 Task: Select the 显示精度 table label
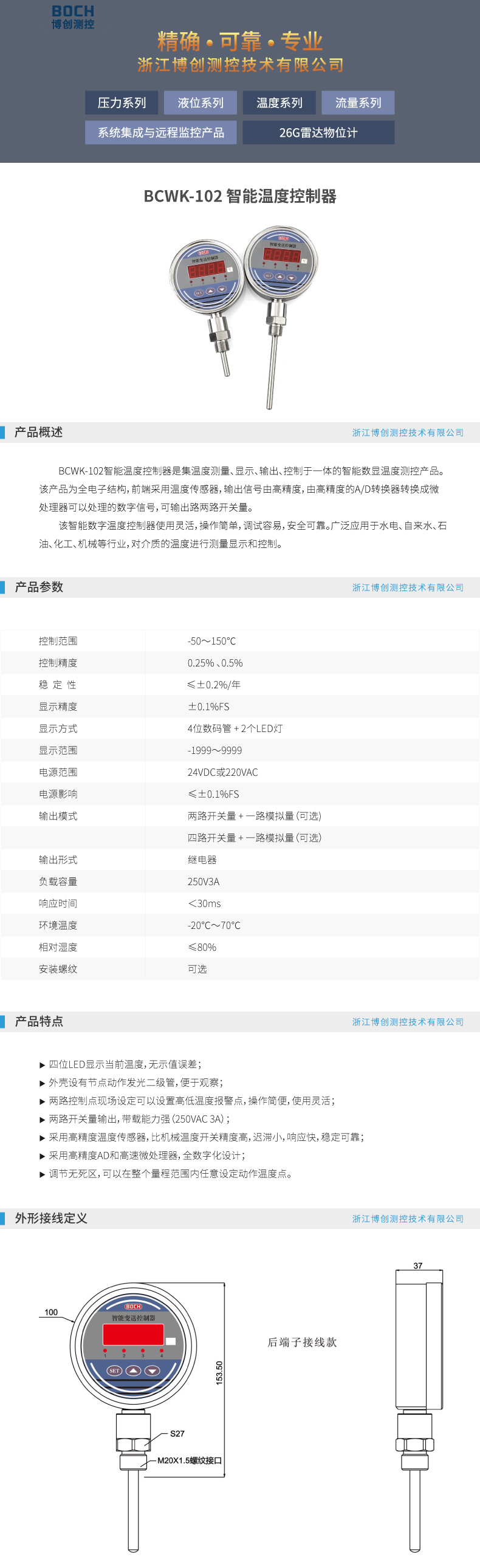(58, 707)
